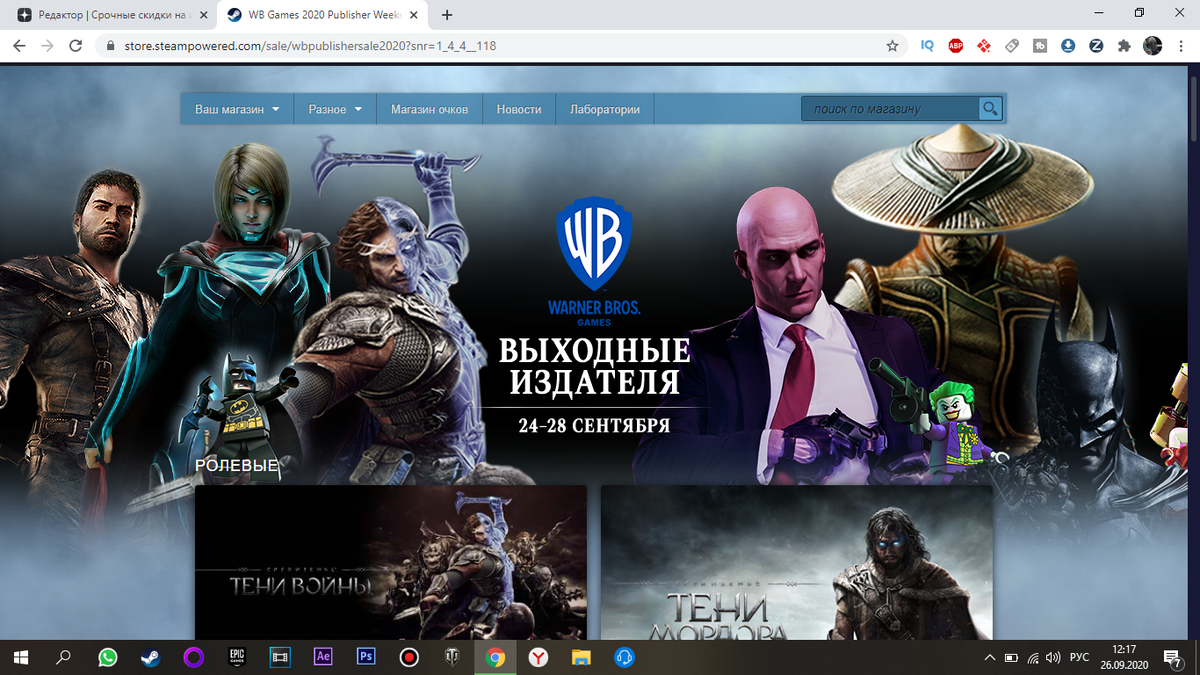Open the Windows Start menu
Viewport: 1200px width, 675px height.
point(21,657)
